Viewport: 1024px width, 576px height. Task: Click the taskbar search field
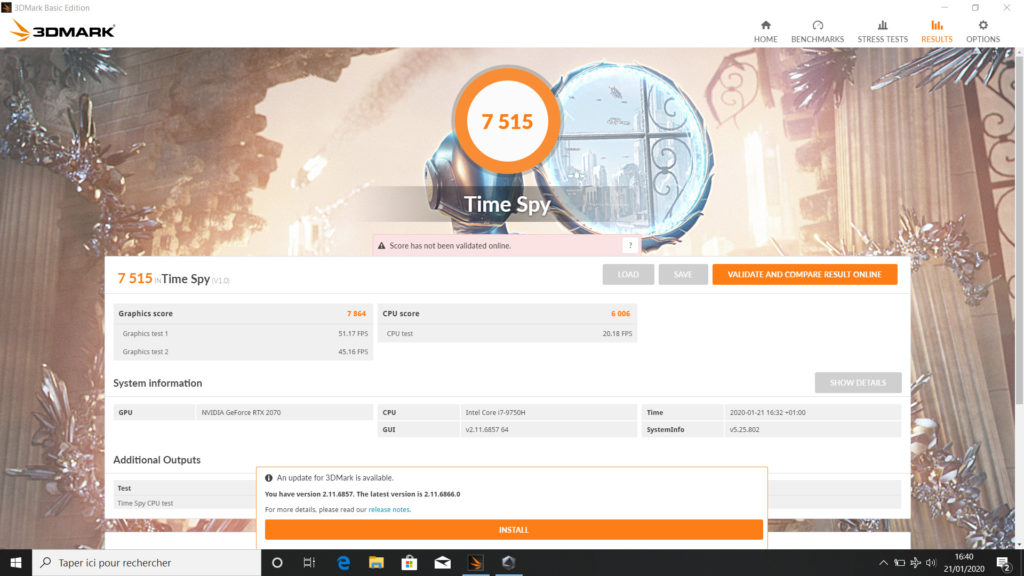(x=146, y=562)
